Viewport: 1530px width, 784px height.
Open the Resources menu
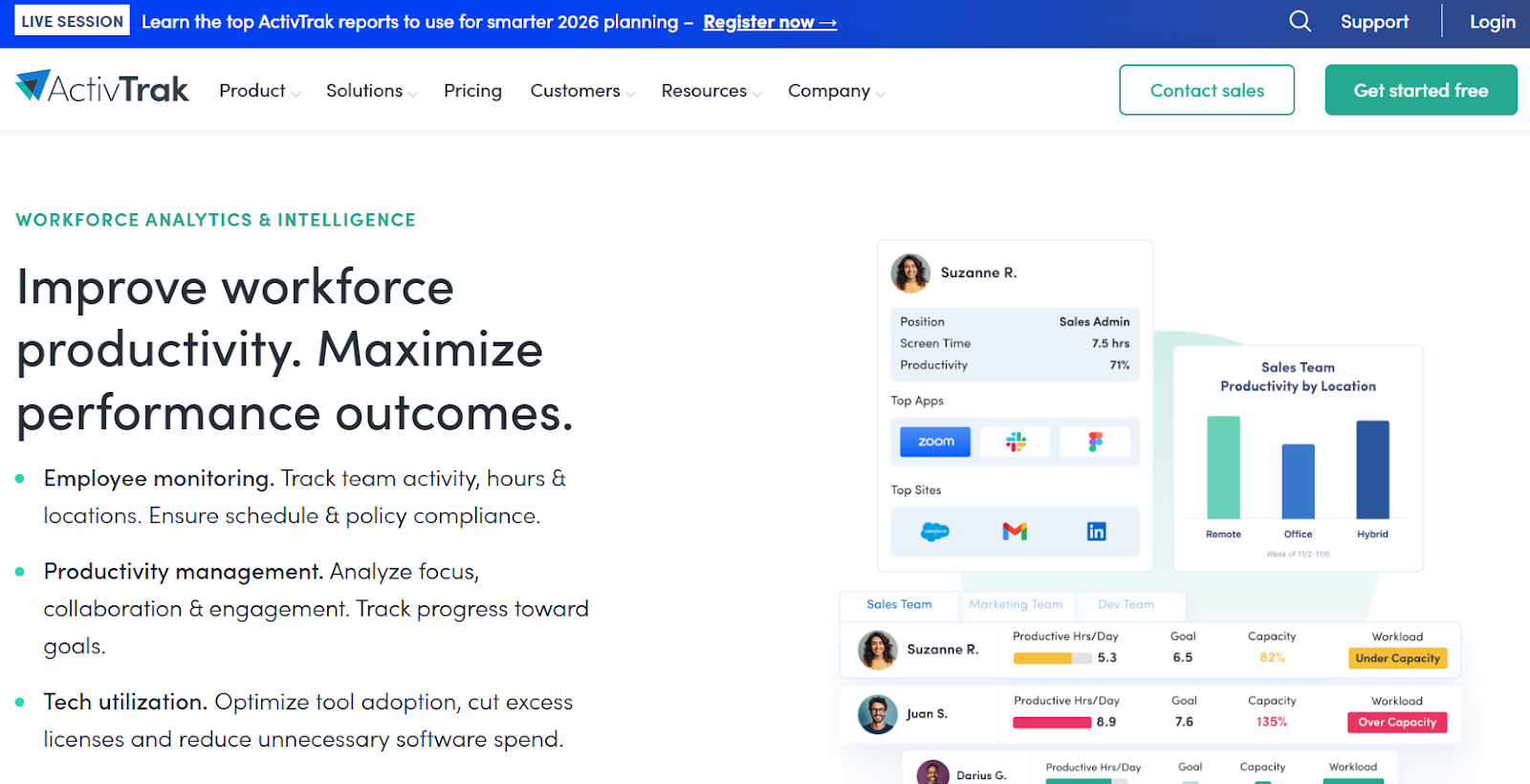[x=704, y=91]
